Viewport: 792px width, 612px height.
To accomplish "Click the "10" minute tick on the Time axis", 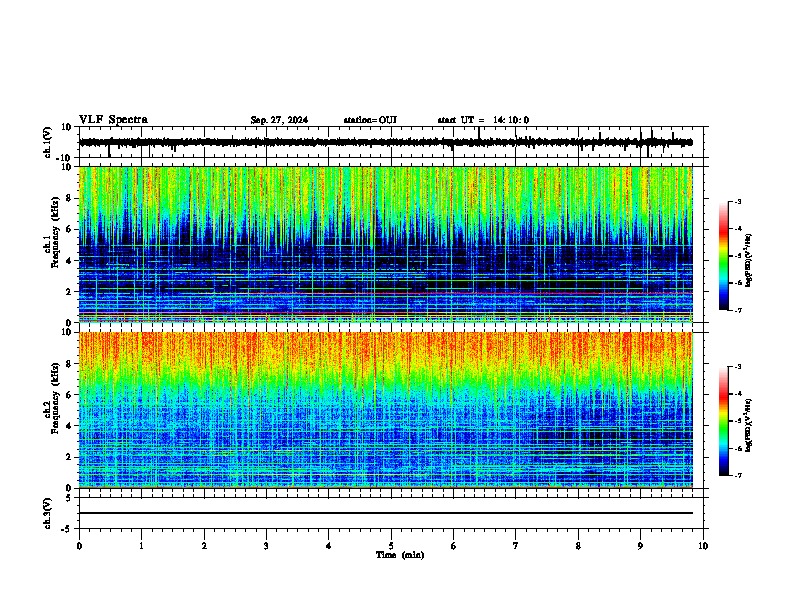I will [703, 546].
